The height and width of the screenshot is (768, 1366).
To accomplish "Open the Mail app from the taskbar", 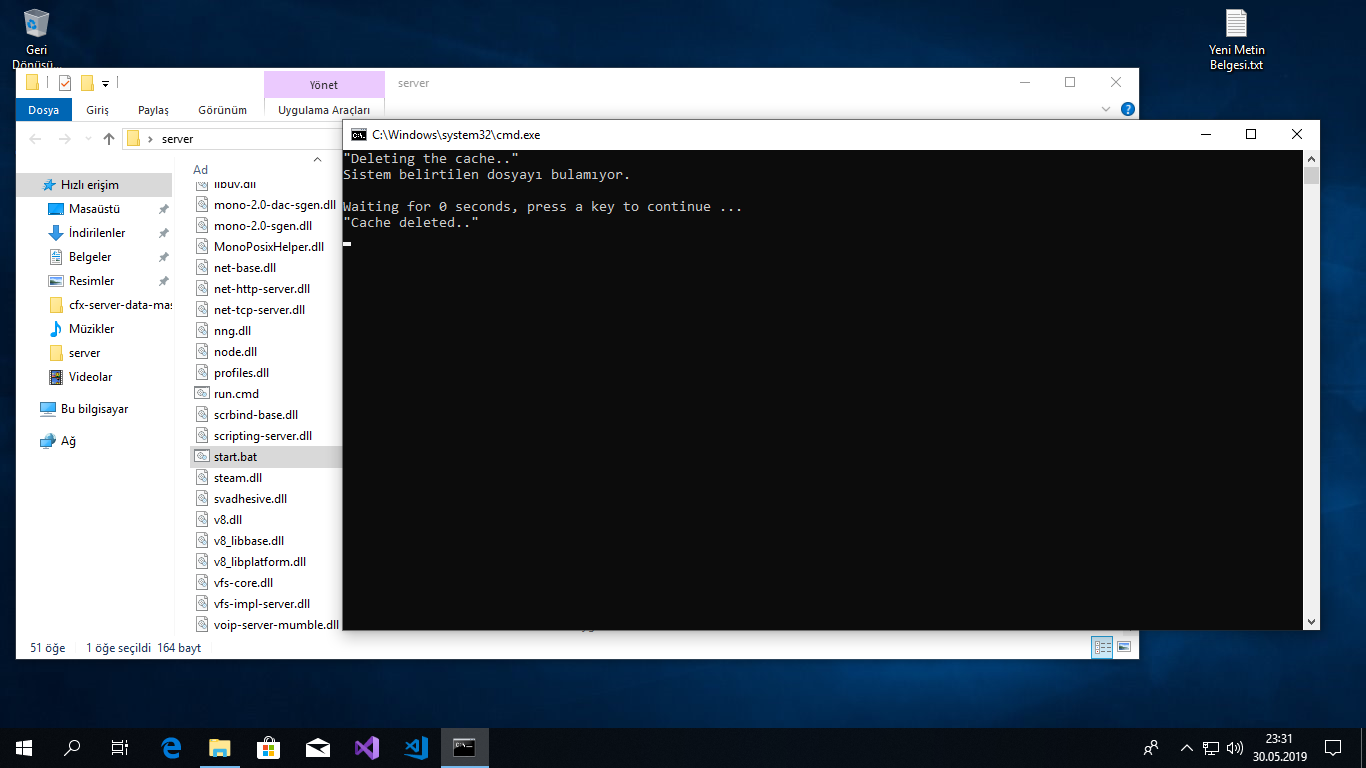I will (x=318, y=747).
